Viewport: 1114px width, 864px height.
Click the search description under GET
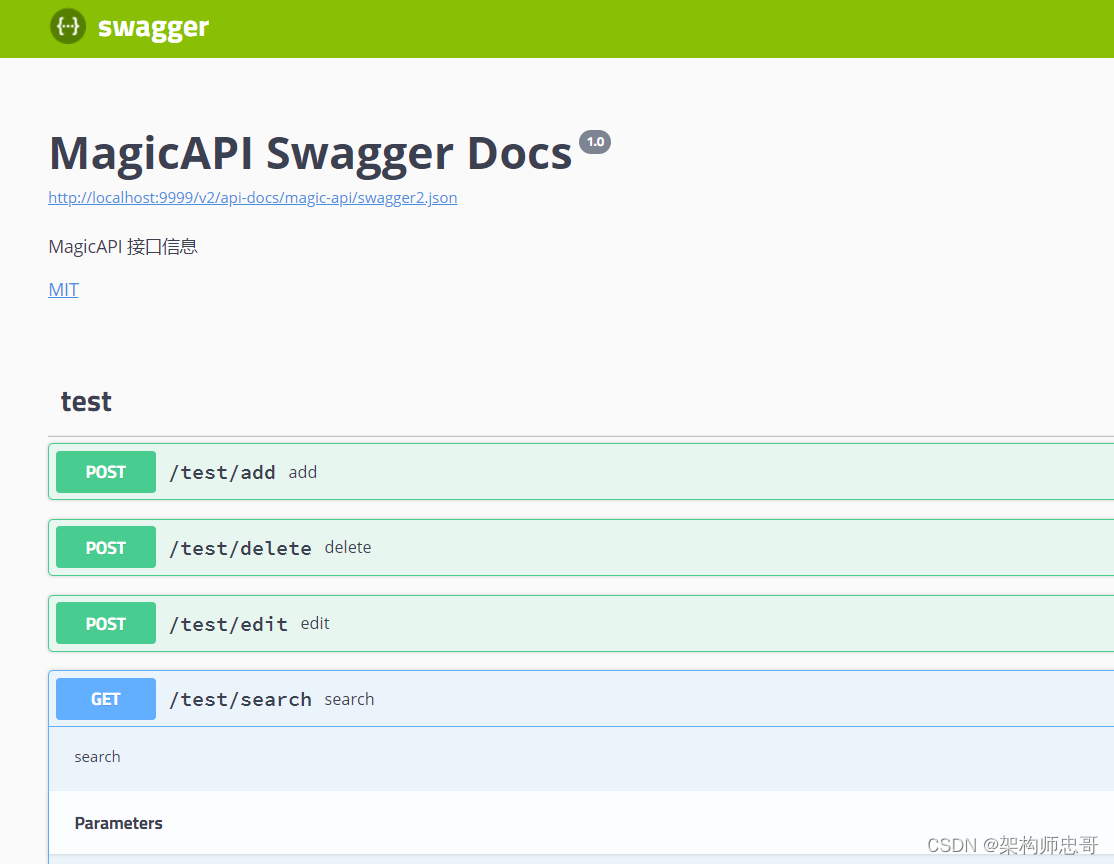(97, 757)
